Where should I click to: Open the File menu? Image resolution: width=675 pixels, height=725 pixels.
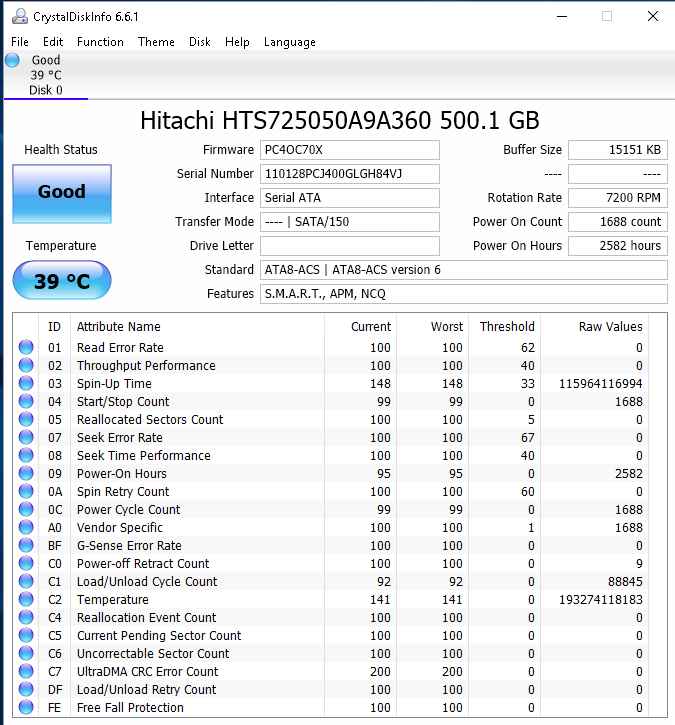[19, 42]
